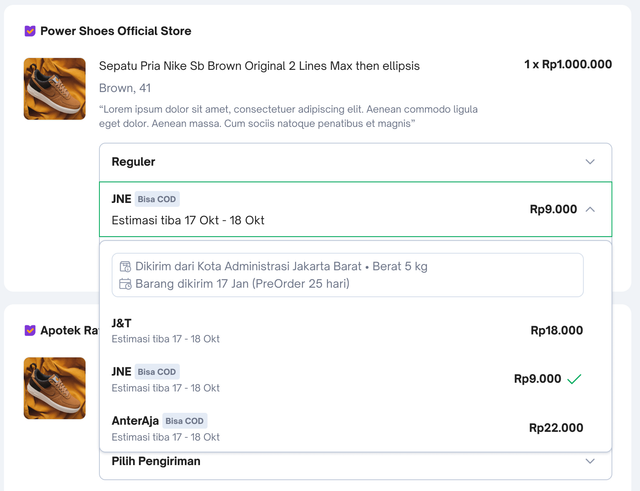Select JNE courier option in the list

[347, 380]
